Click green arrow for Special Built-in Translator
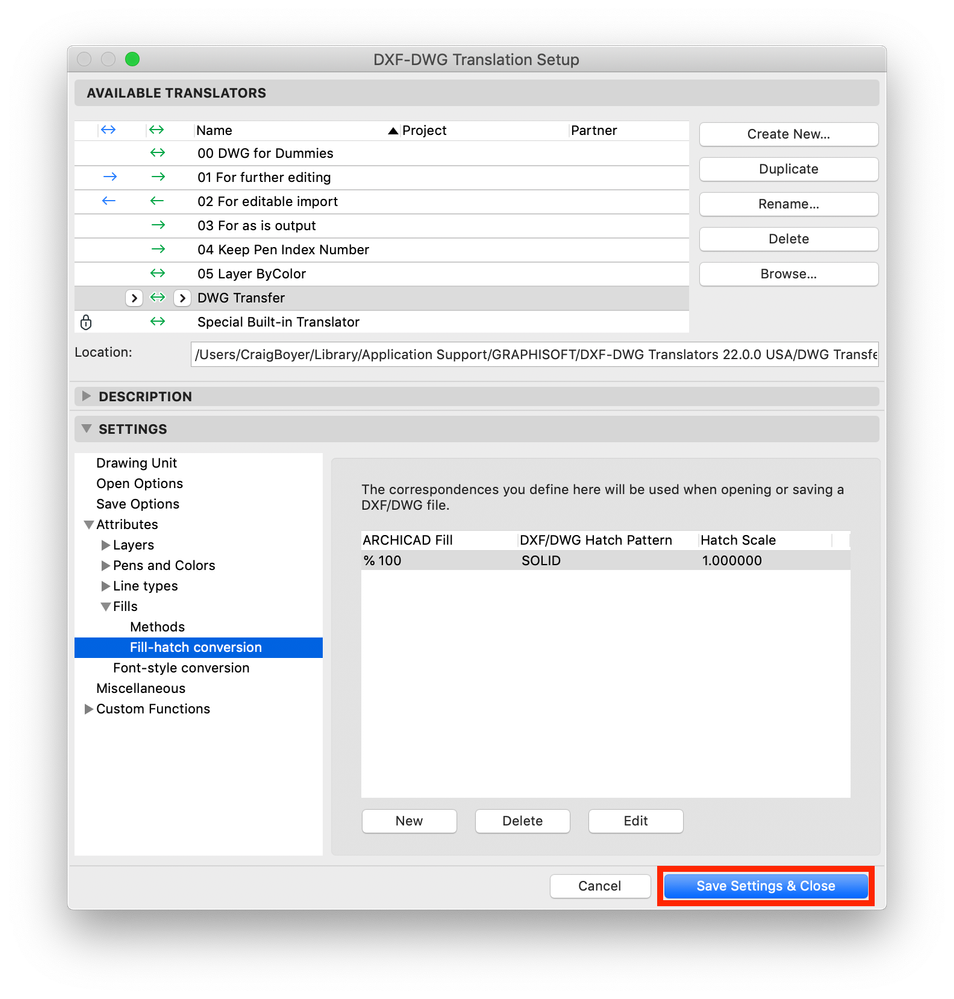 (157, 322)
